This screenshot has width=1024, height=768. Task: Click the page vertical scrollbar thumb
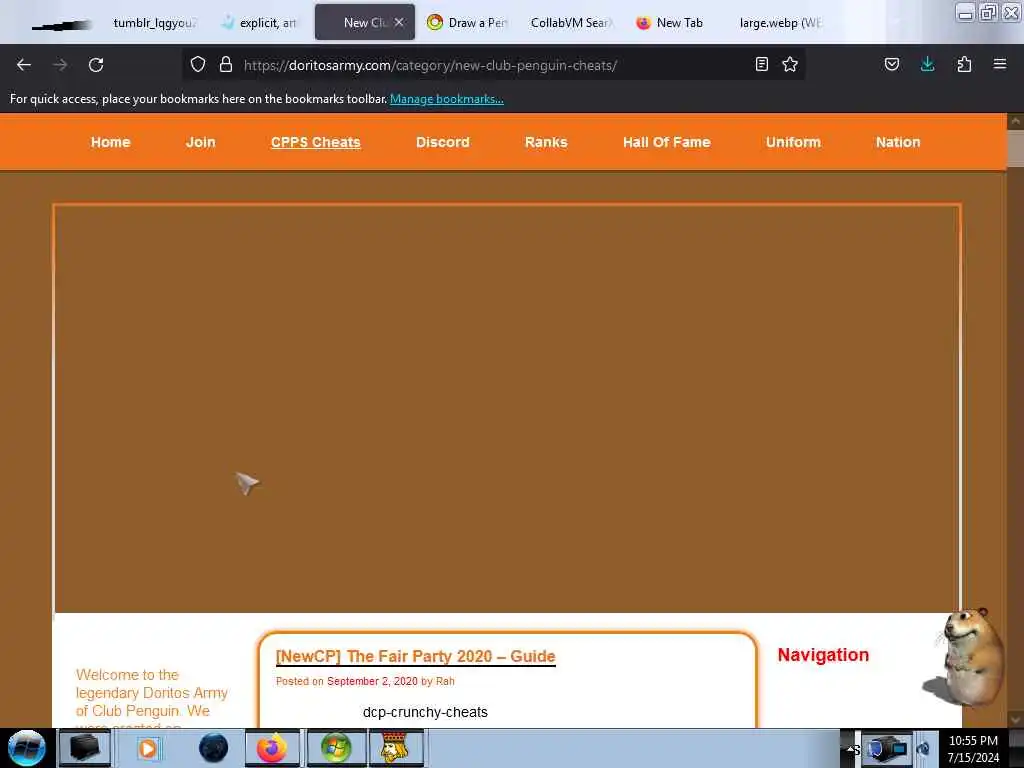click(x=1016, y=149)
